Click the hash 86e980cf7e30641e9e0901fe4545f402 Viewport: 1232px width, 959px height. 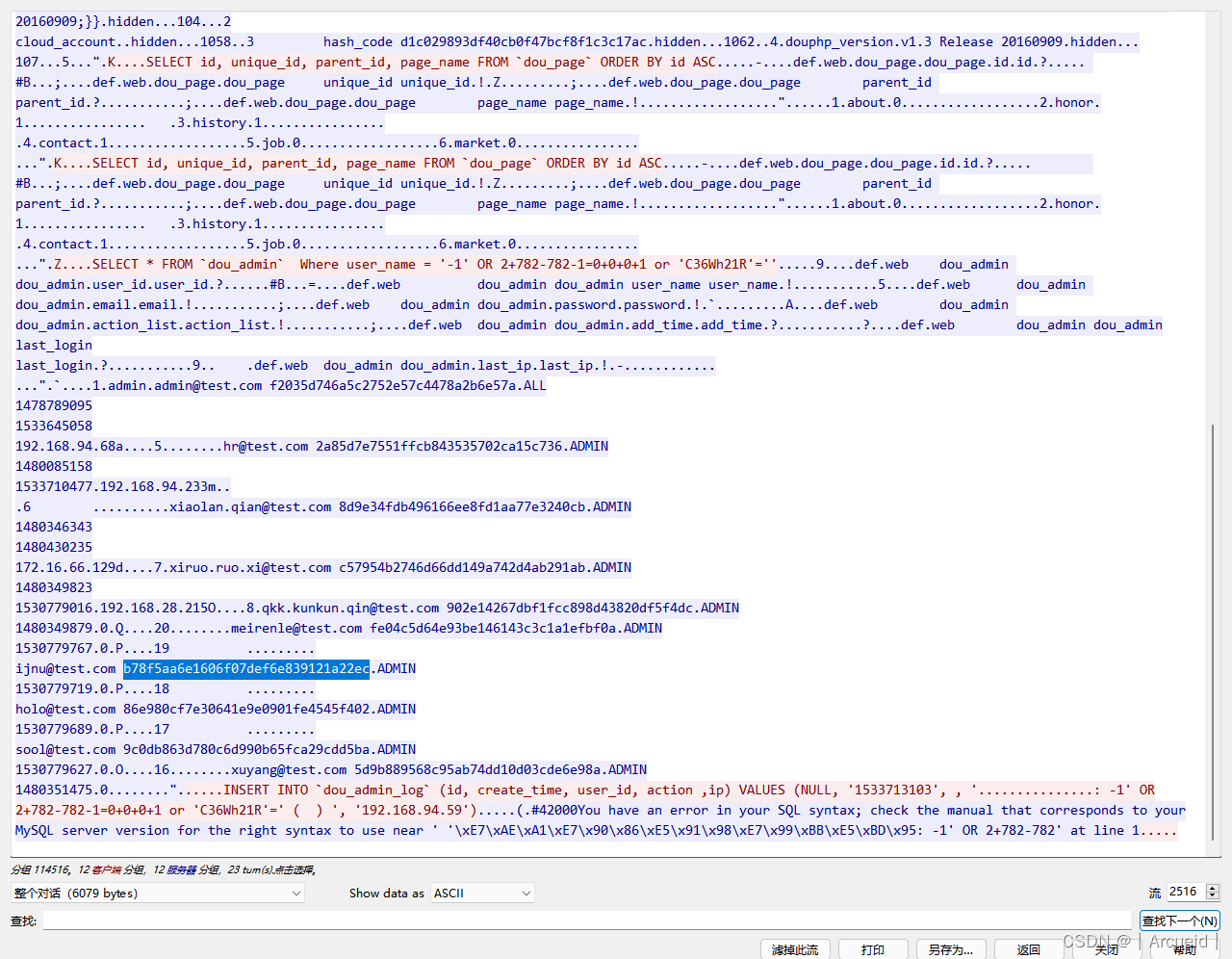point(246,709)
